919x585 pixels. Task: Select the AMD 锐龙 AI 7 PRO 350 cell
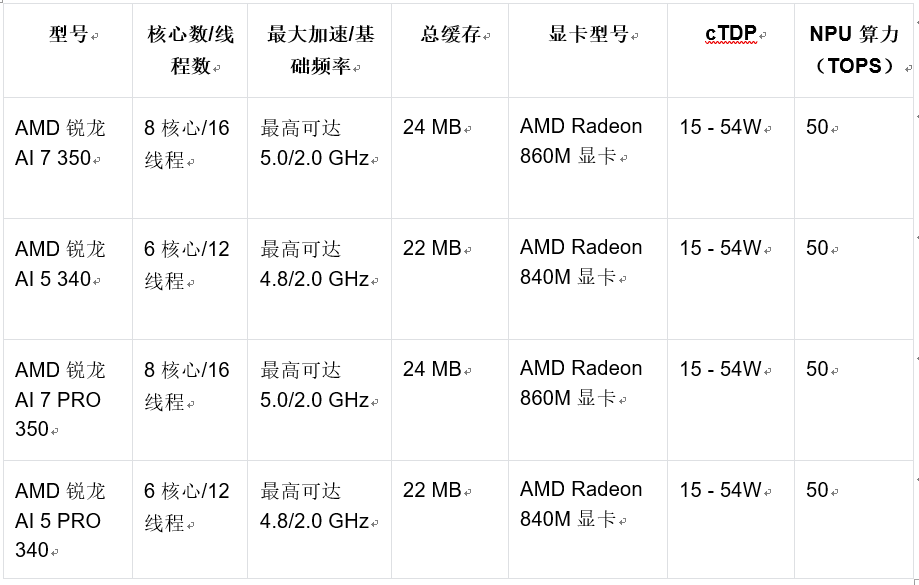pos(60,399)
